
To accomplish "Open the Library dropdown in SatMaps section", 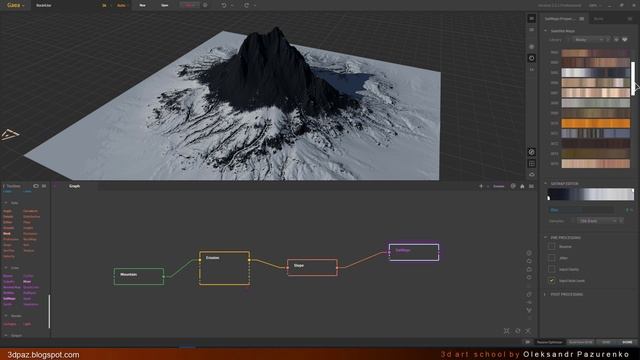I will coord(588,40).
